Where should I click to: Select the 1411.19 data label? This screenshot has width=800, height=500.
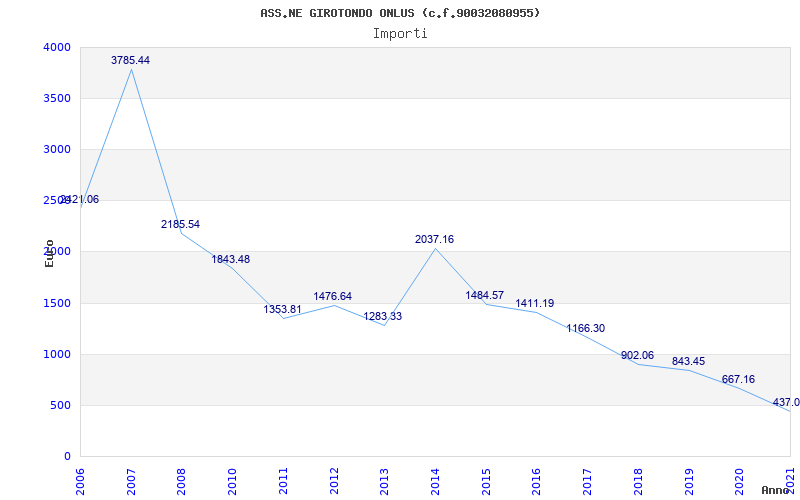click(x=535, y=303)
